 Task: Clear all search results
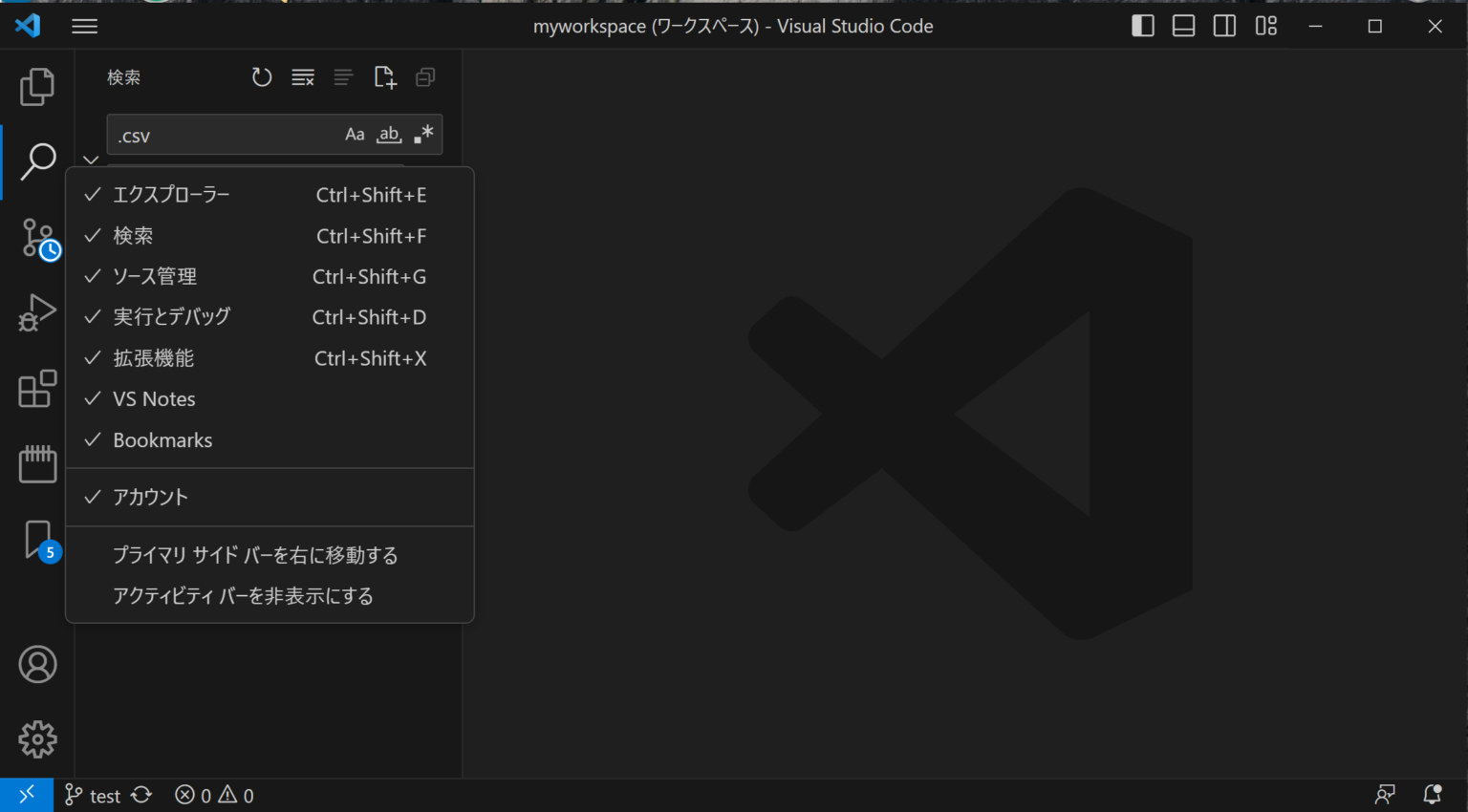coord(302,77)
